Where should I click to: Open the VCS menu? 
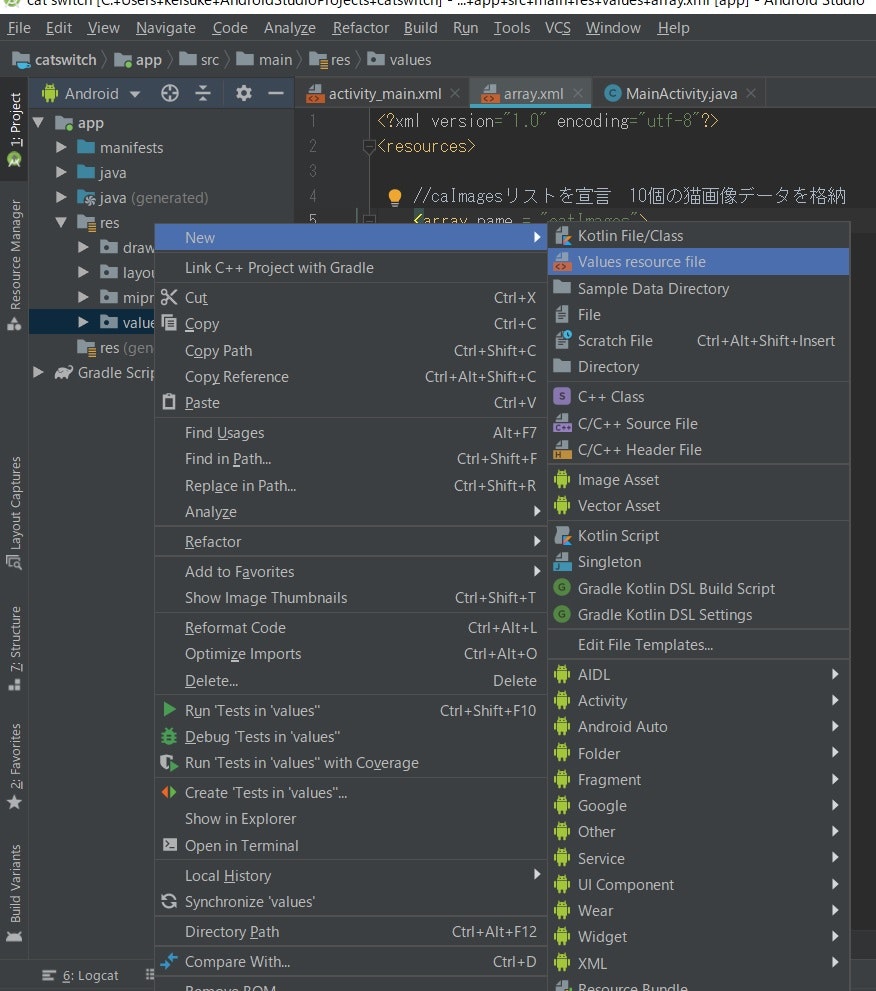click(x=557, y=28)
